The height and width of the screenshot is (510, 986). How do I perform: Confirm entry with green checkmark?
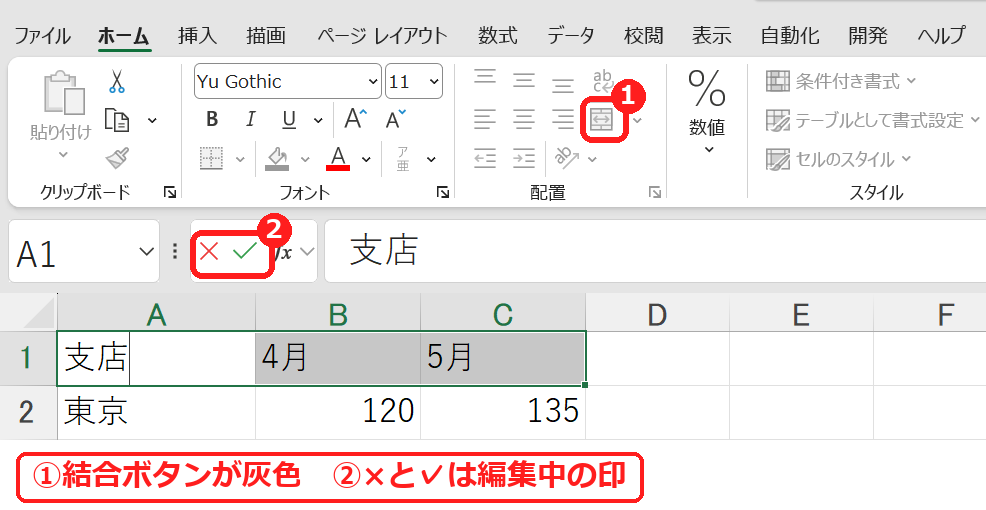pyautogui.click(x=245, y=252)
